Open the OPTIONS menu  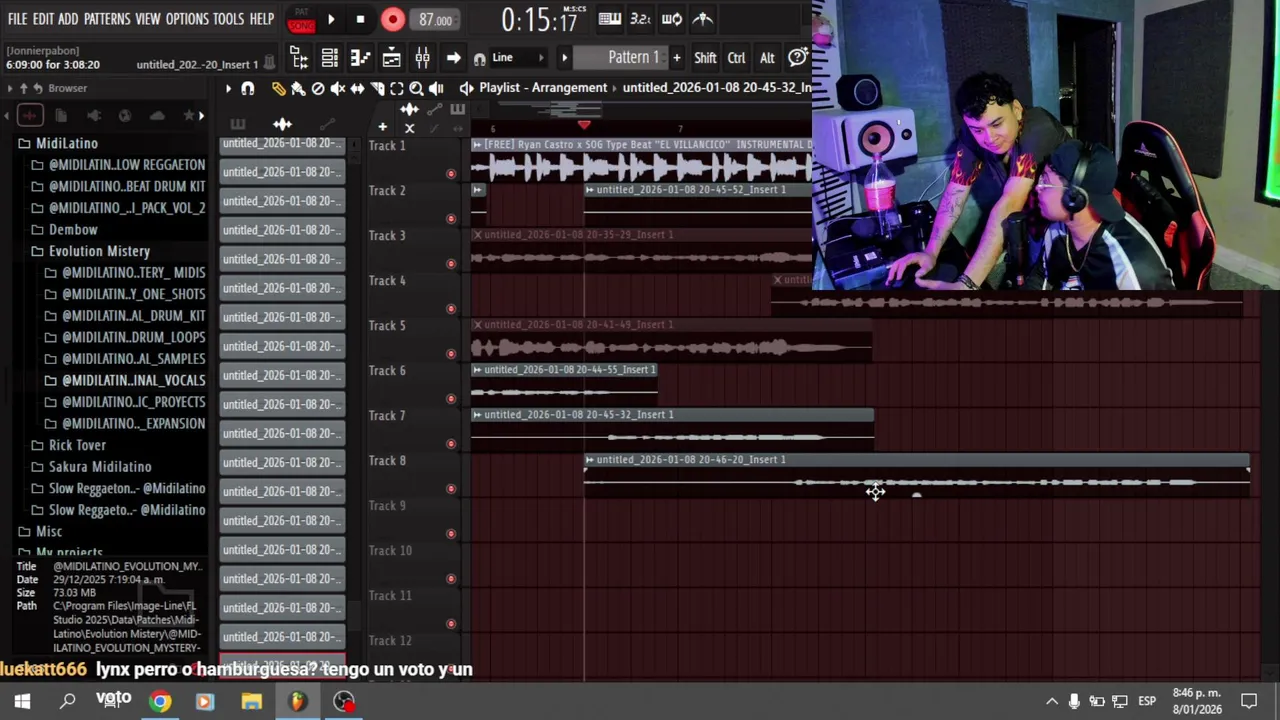point(187,19)
